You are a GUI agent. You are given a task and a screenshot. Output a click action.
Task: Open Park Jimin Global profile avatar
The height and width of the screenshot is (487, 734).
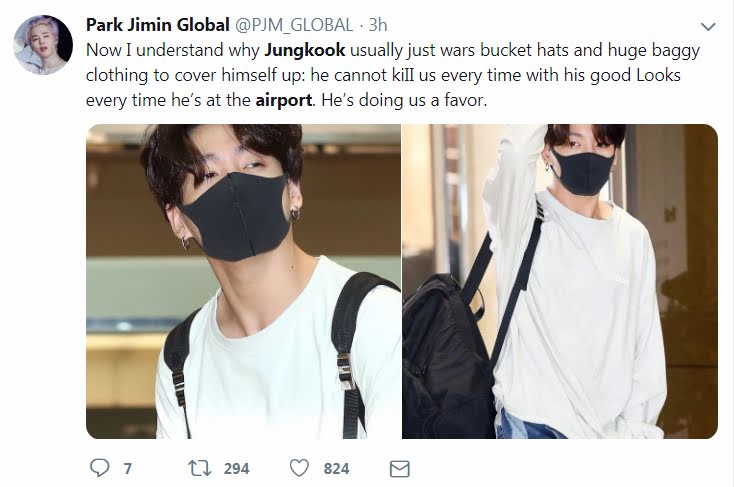pyautogui.click(x=43, y=44)
